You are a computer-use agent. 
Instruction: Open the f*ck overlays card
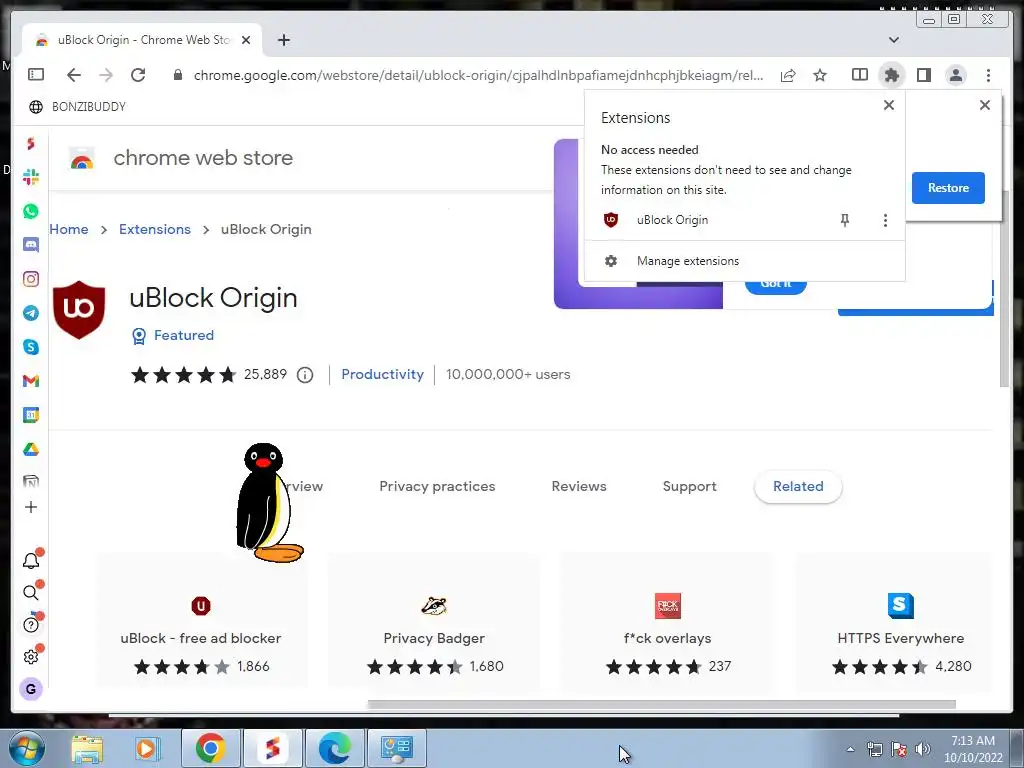[x=667, y=620]
